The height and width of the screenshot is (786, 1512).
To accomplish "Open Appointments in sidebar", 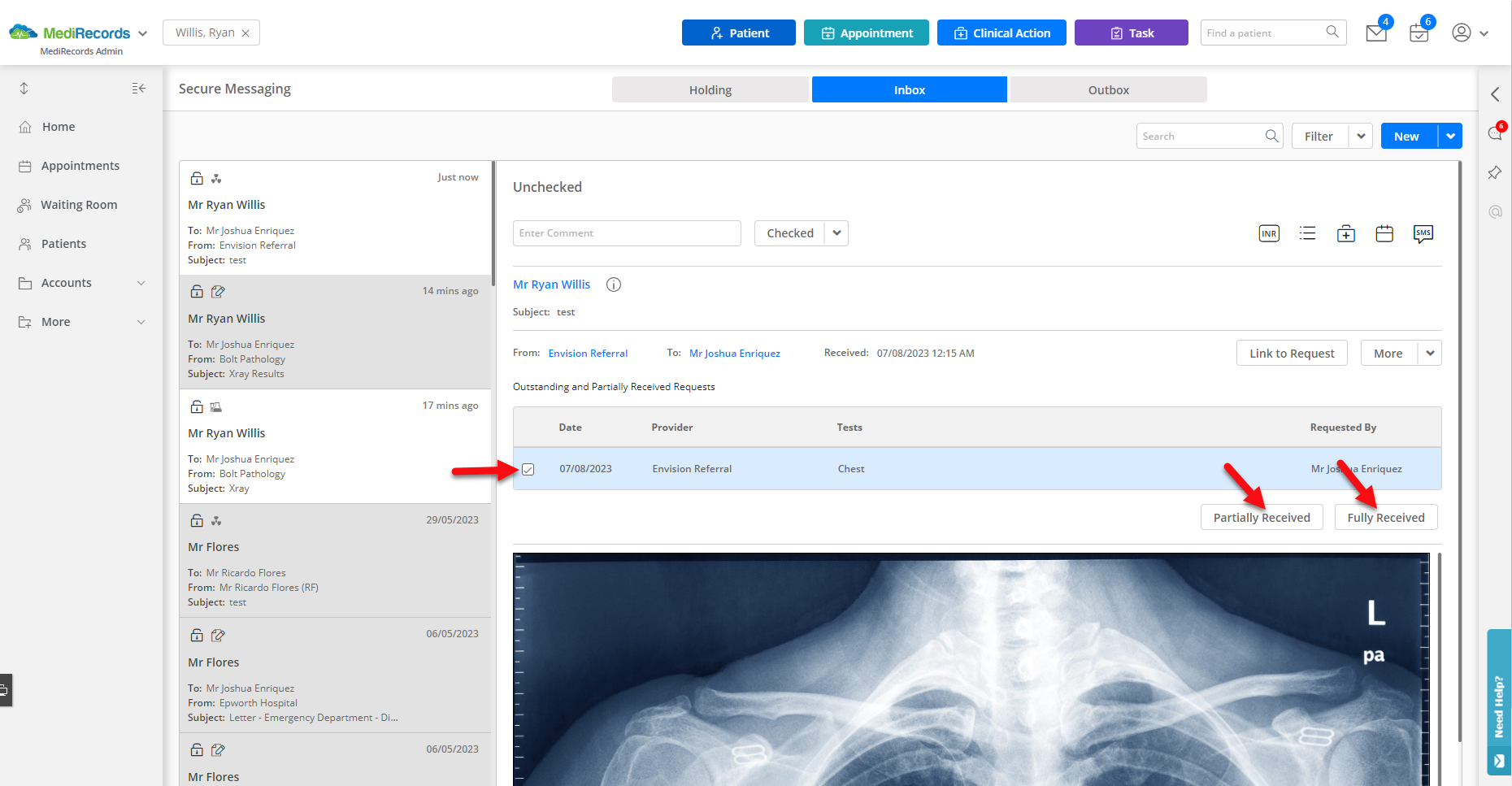I will pyautogui.click(x=80, y=166).
